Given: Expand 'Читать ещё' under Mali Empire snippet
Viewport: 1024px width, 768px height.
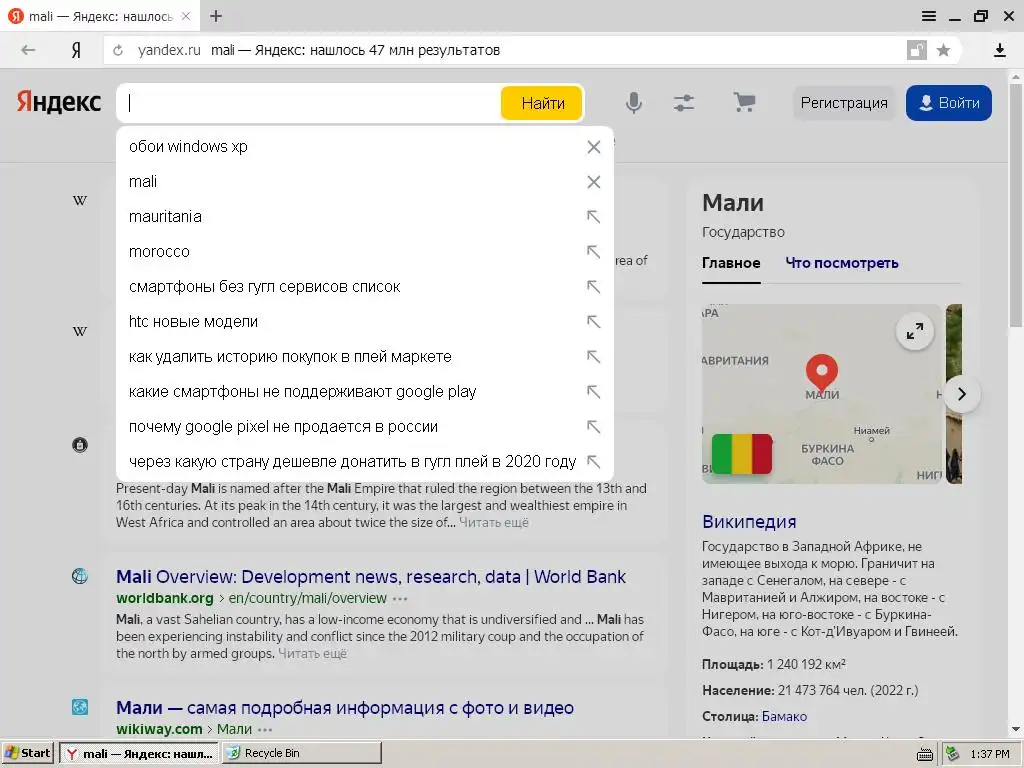Looking at the screenshot, I should [494, 522].
